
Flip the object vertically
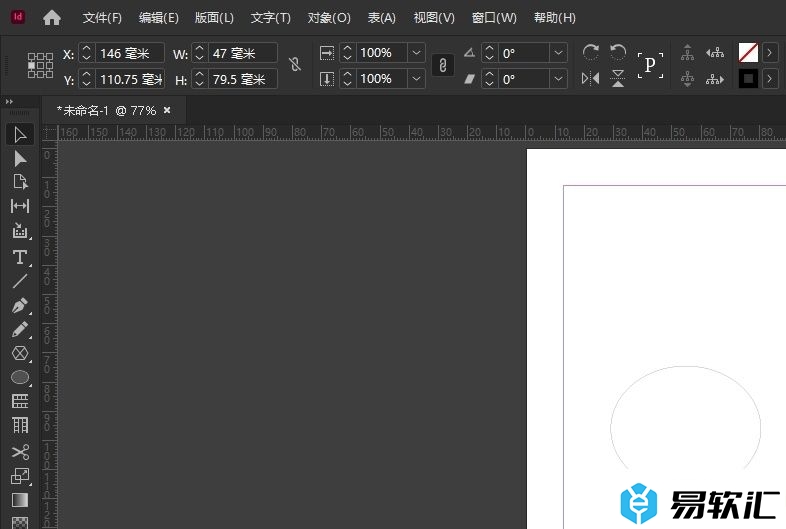618,78
